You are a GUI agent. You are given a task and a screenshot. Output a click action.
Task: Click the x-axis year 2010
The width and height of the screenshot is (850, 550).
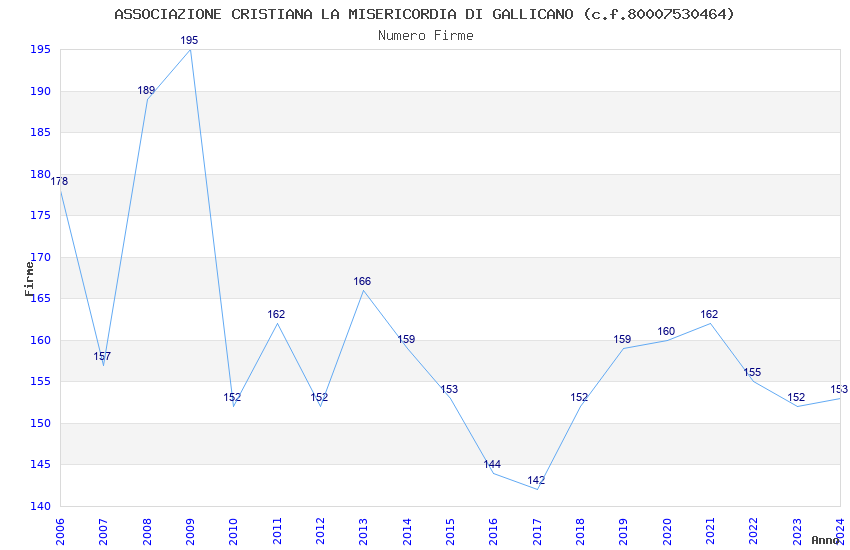pos(234,532)
